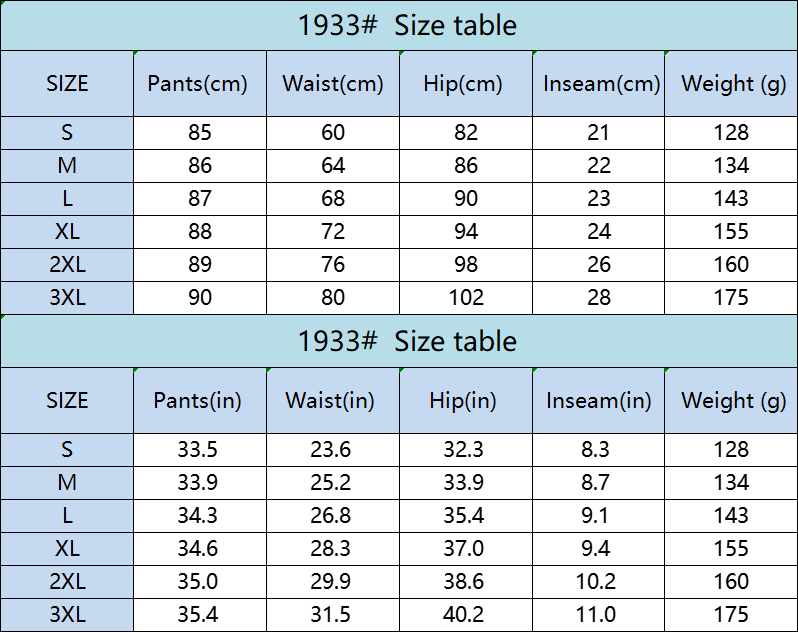The width and height of the screenshot is (798, 632).
Task: Select the XL weight 155 in cm table
Action: pos(731,232)
